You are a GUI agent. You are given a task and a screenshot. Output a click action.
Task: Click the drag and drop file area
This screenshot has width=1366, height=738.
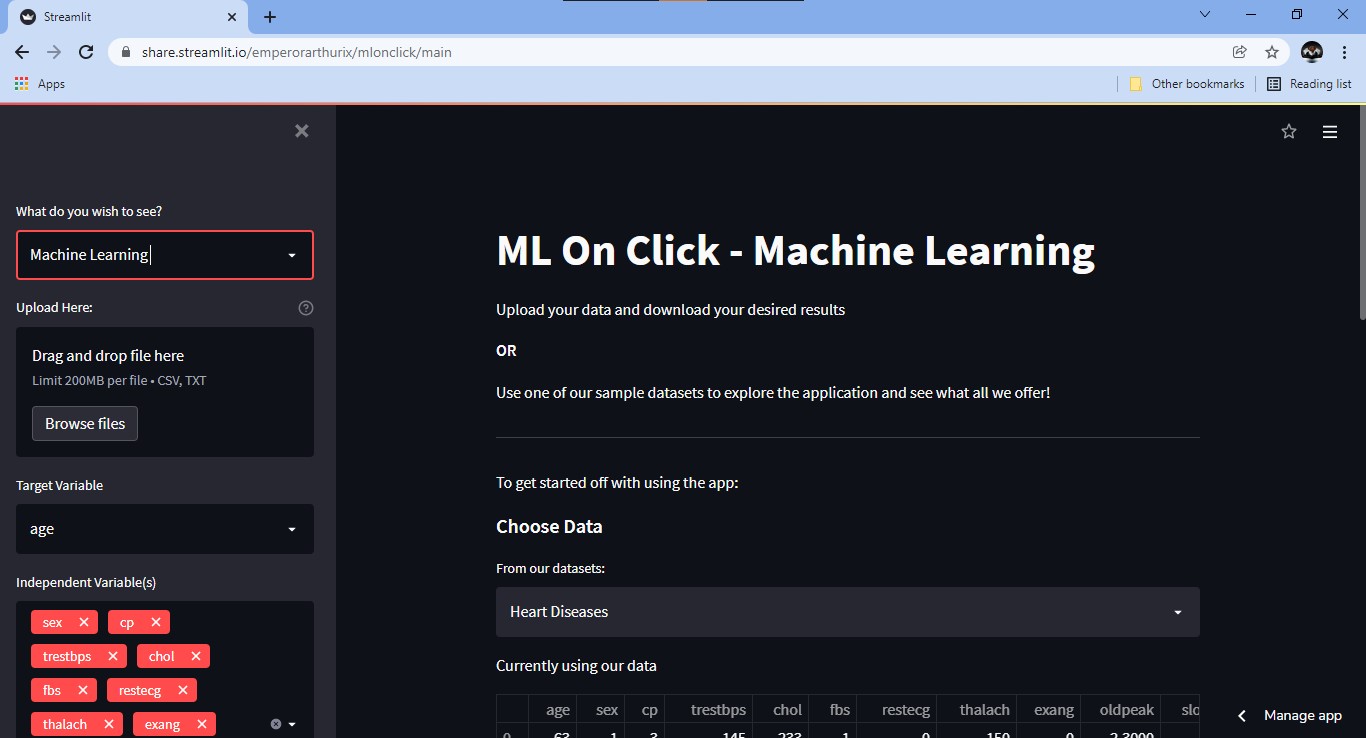(165, 392)
